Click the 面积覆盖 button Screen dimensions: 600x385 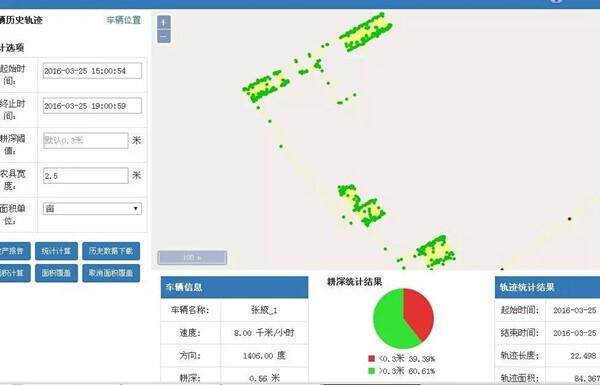tap(56, 273)
